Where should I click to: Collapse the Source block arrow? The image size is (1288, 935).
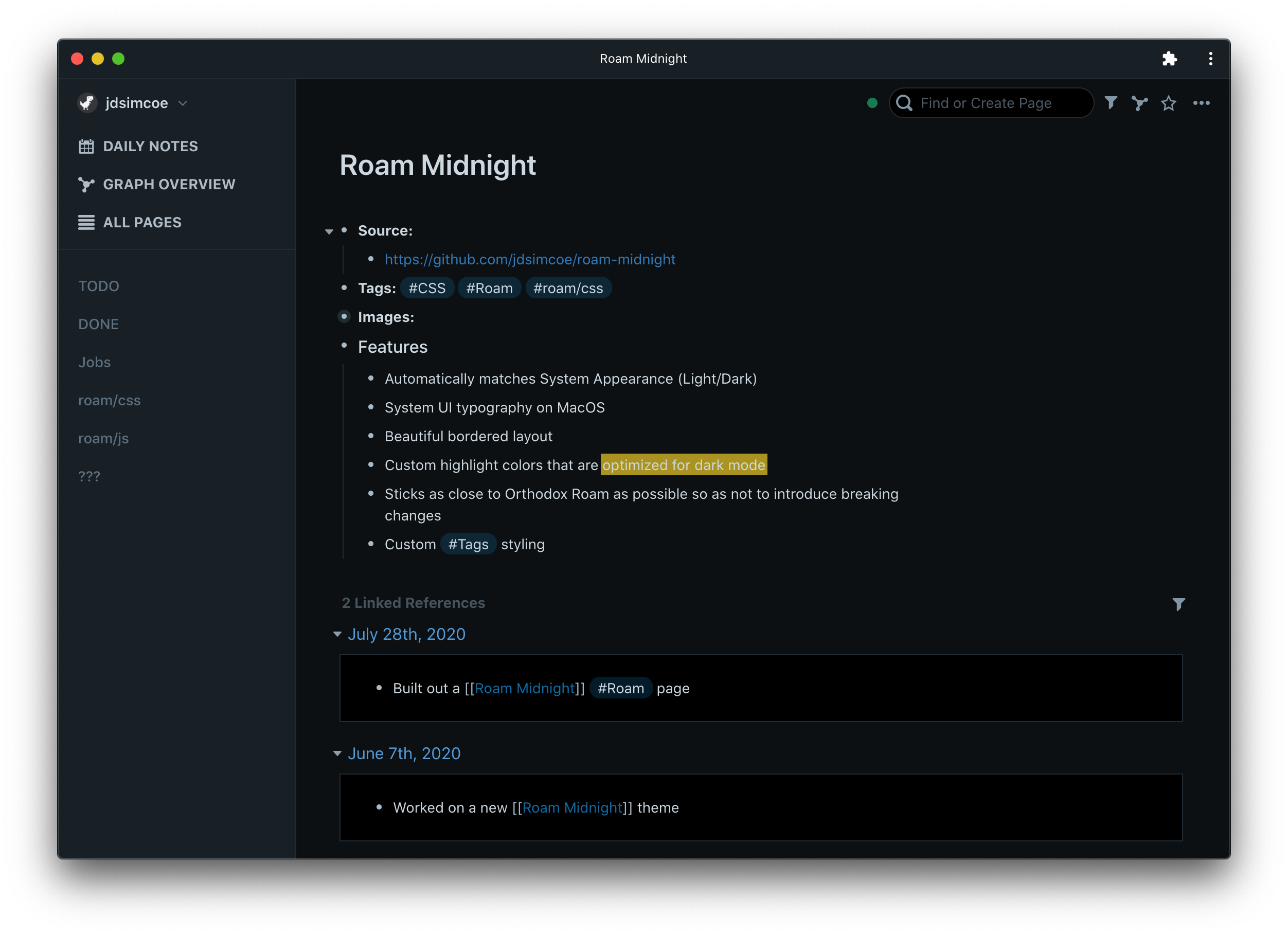329,231
